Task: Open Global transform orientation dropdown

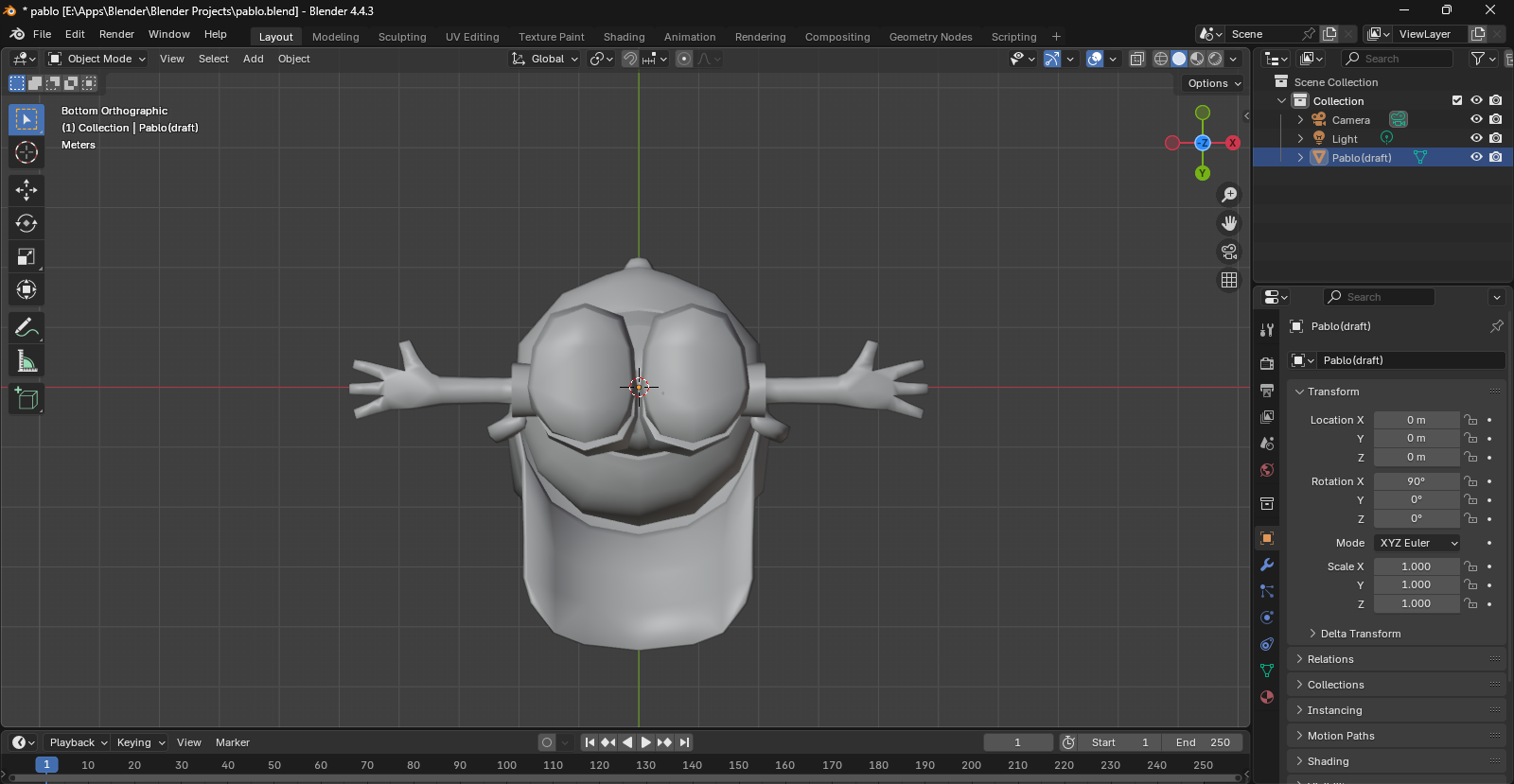Action: click(x=545, y=59)
